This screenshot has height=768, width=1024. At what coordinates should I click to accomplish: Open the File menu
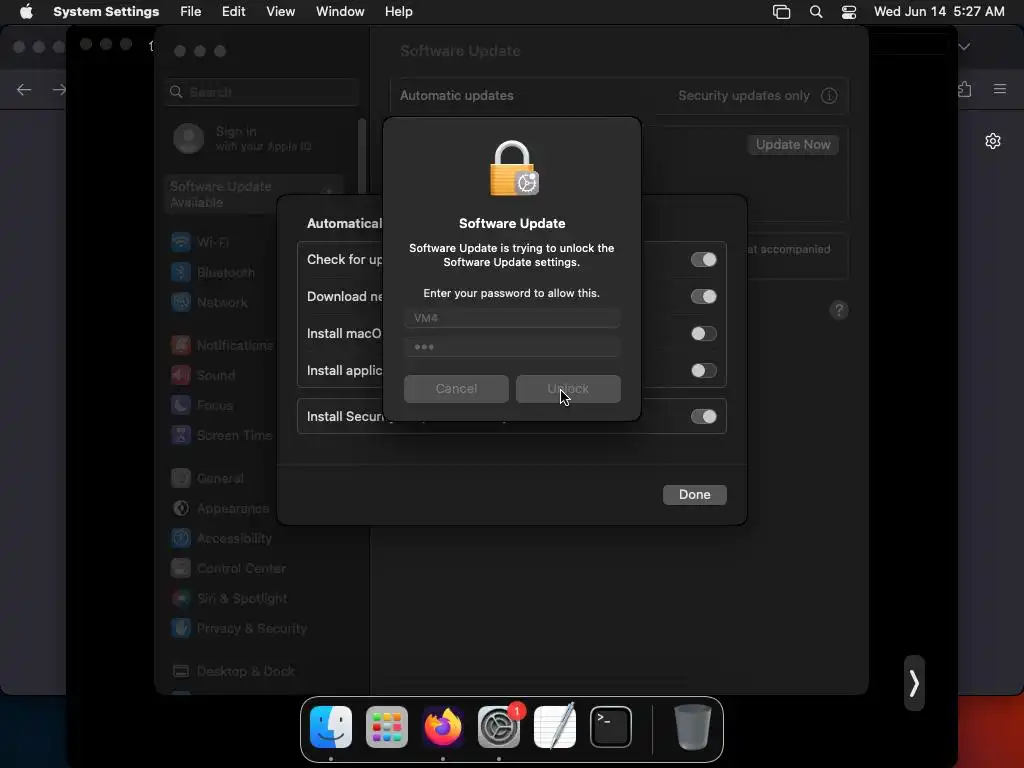pos(191,11)
